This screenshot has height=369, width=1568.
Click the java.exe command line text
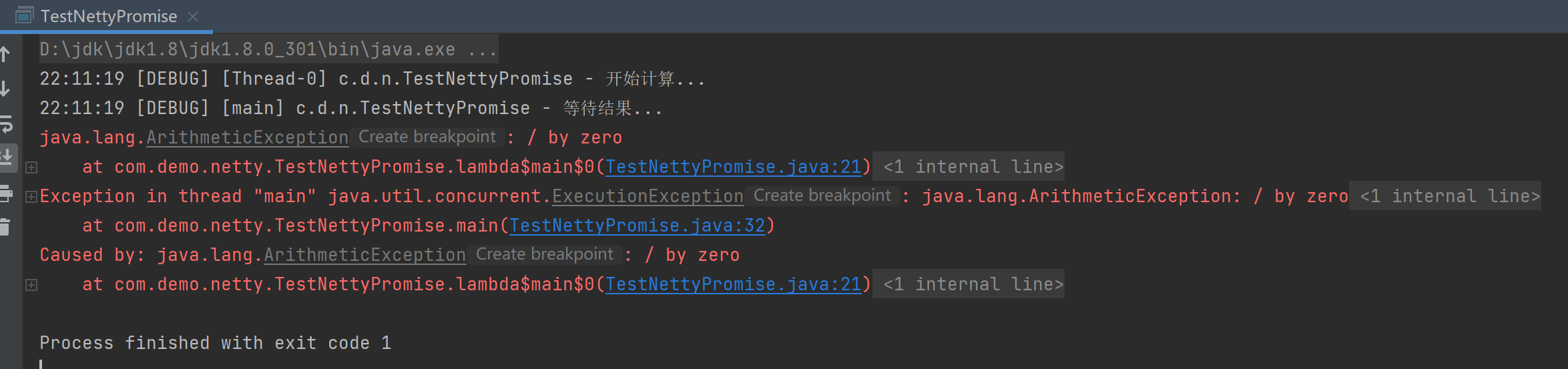[x=267, y=49]
